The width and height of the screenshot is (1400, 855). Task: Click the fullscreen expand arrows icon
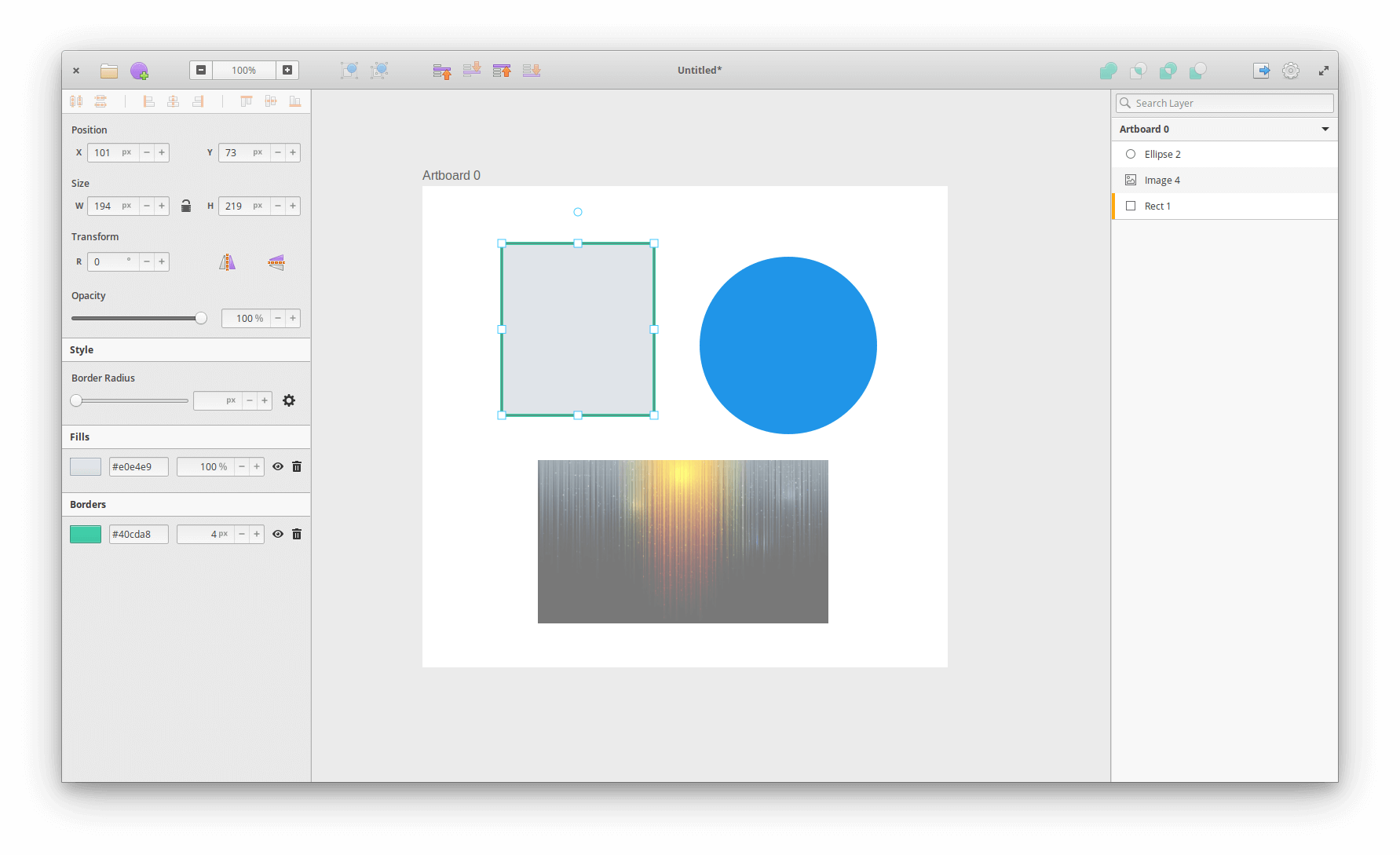1324,71
